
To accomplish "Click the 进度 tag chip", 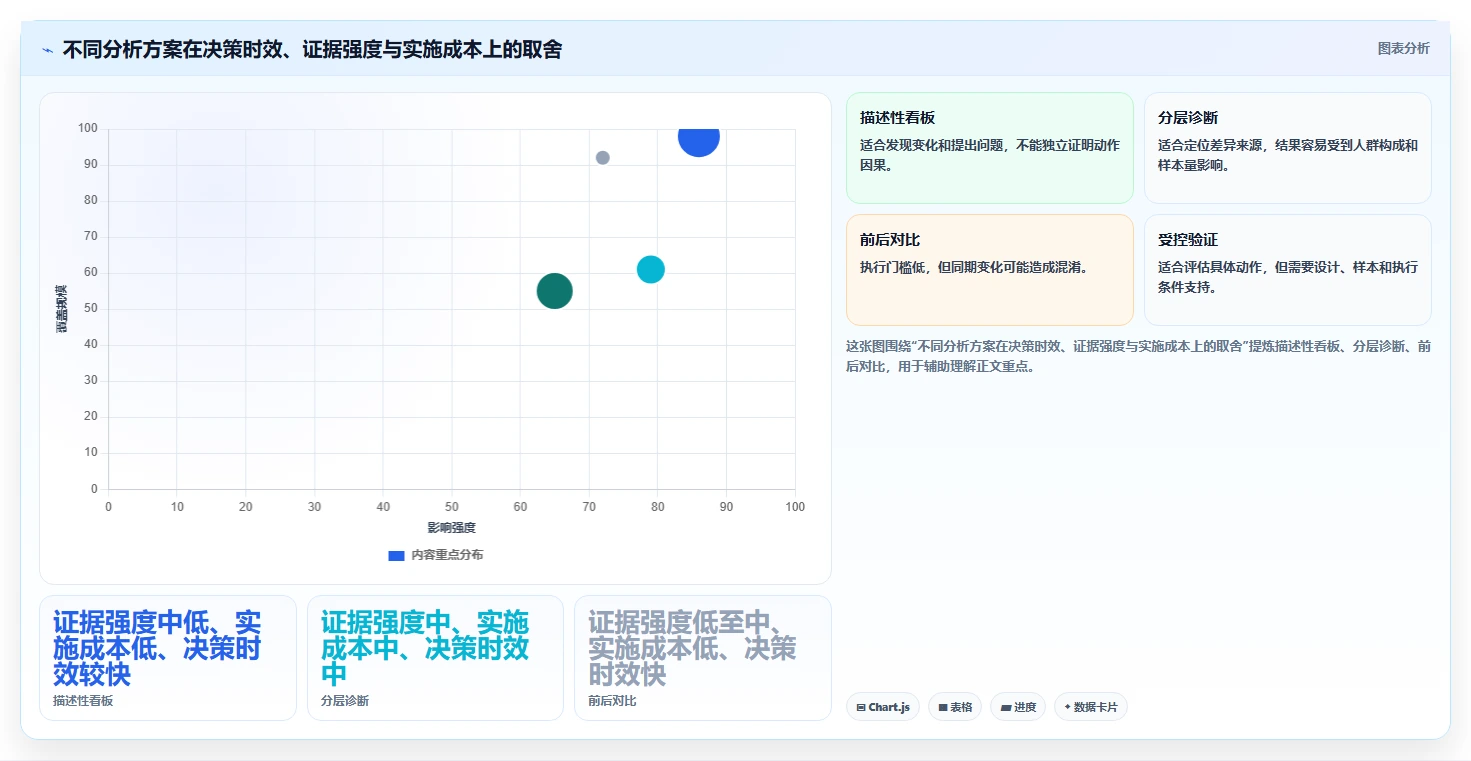I will click(1018, 707).
